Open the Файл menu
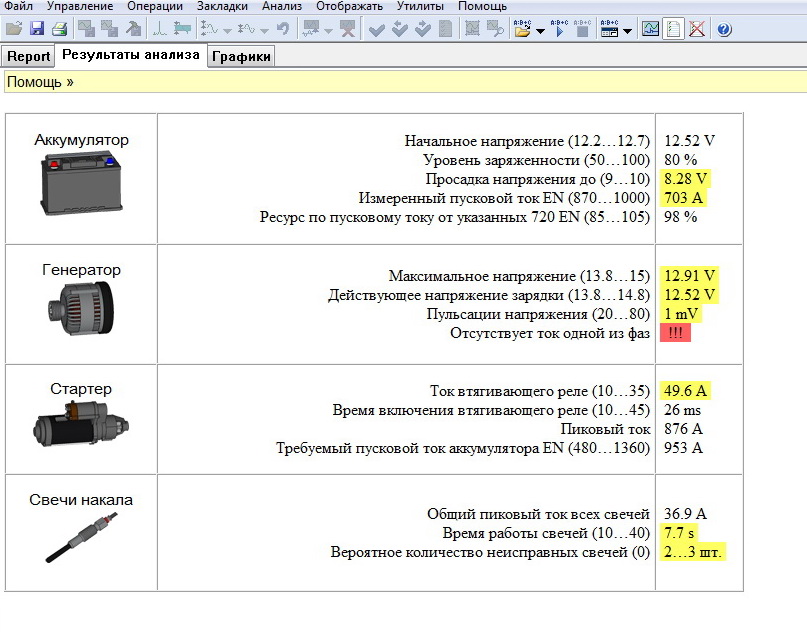This screenshot has width=807, height=632. click(x=19, y=7)
